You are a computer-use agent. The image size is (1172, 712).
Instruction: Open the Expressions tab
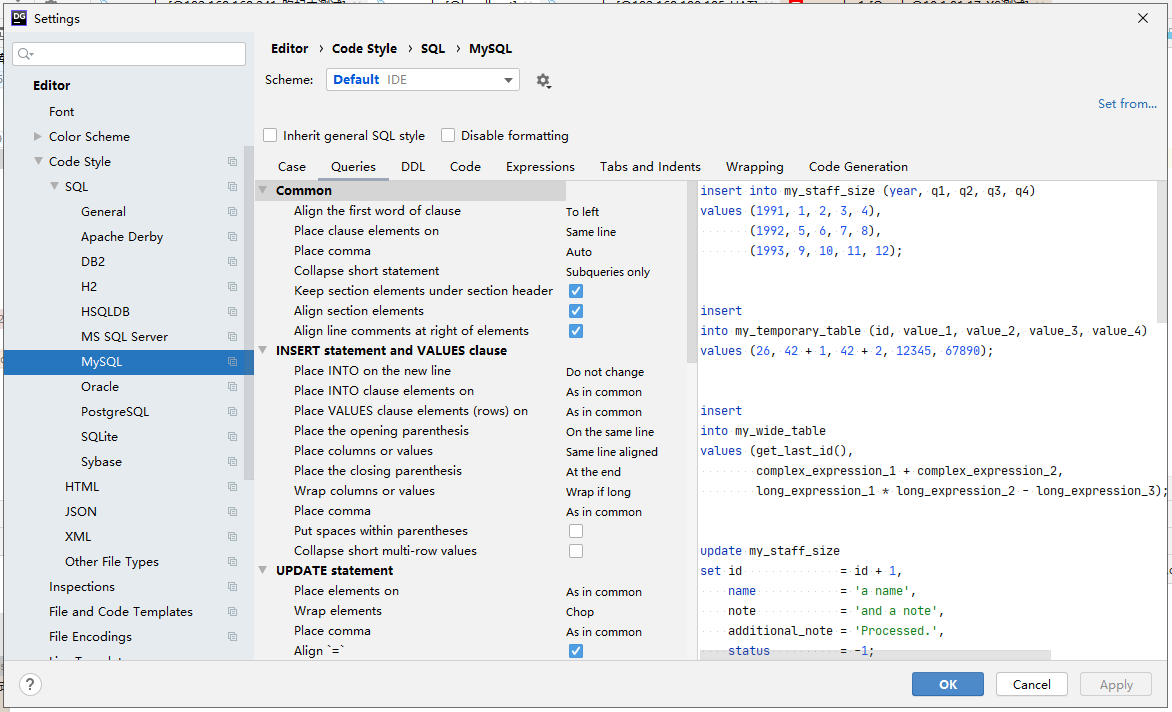pos(540,167)
